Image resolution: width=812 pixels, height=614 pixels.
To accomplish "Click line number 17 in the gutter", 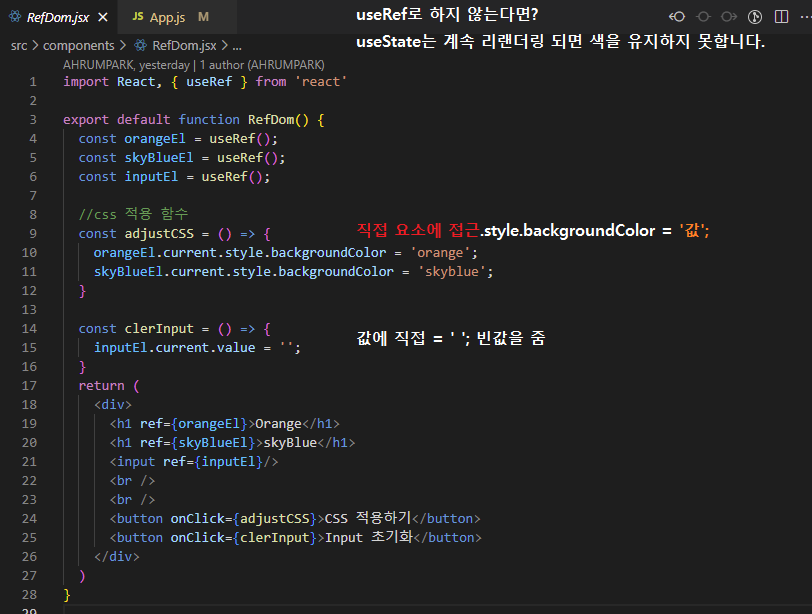I will tap(29, 386).
